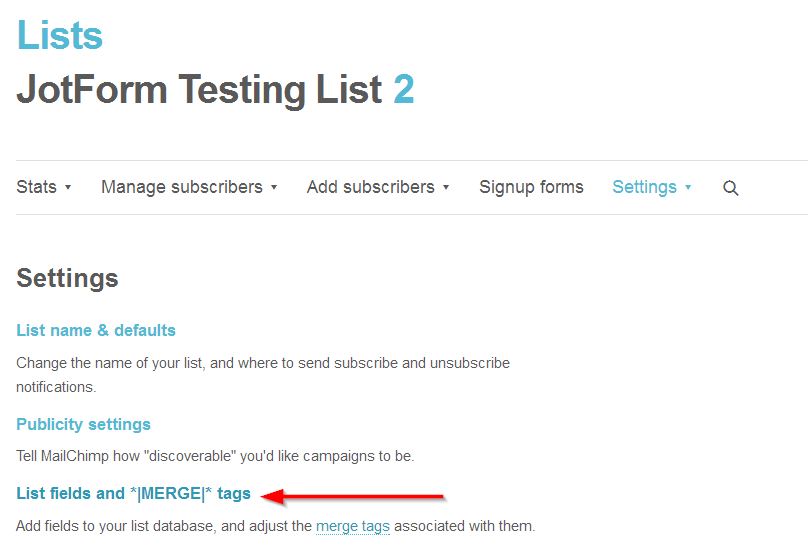The image size is (808, 554).
Task: Expand the Manage subscribers dropdown arrow
Action: tap(274, 187)
